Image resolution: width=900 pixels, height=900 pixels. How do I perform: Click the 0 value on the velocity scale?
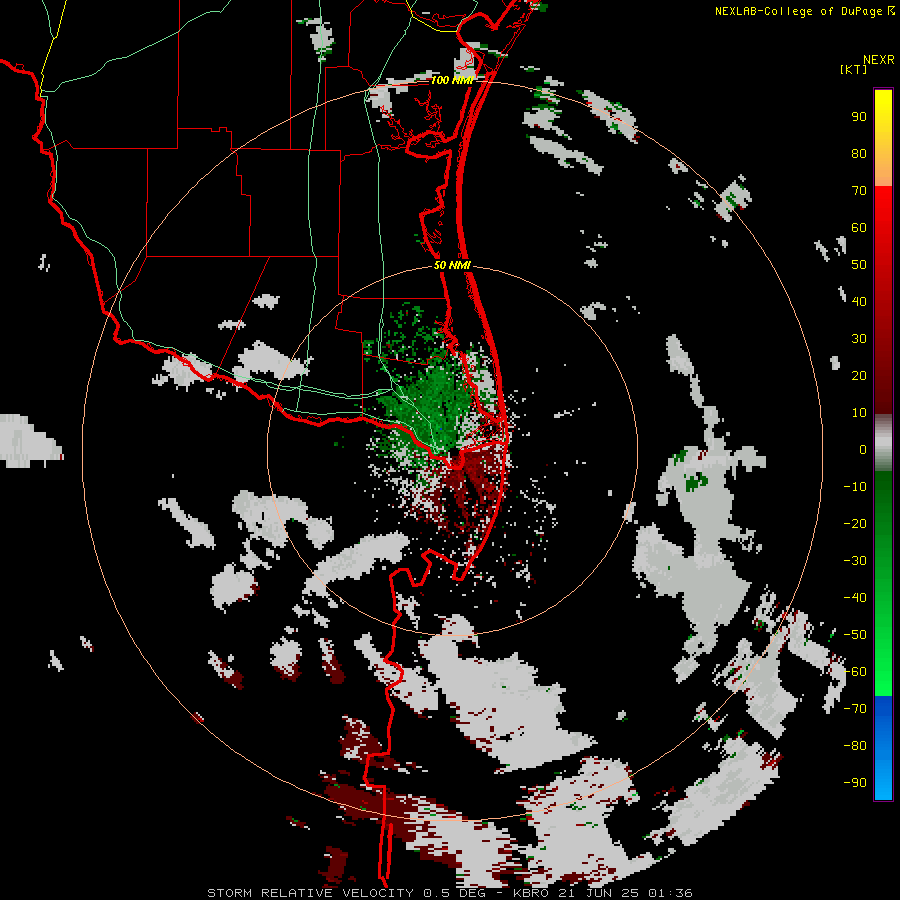(x=863, y=450)
